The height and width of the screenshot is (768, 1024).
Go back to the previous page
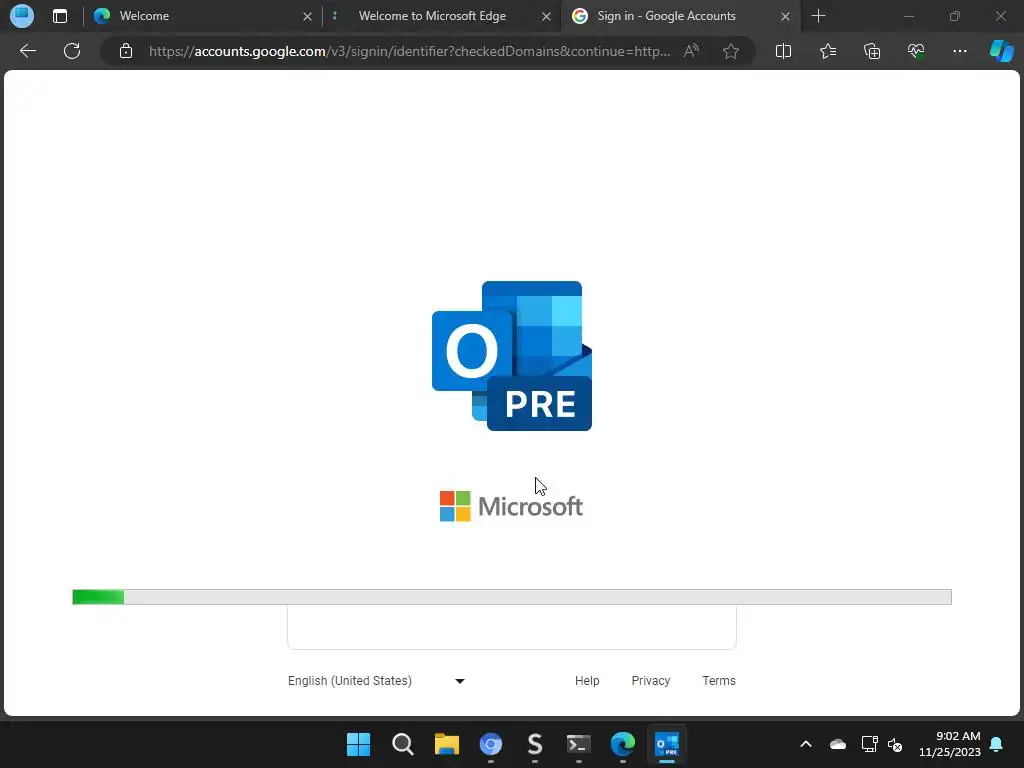[x=27, y=51]
